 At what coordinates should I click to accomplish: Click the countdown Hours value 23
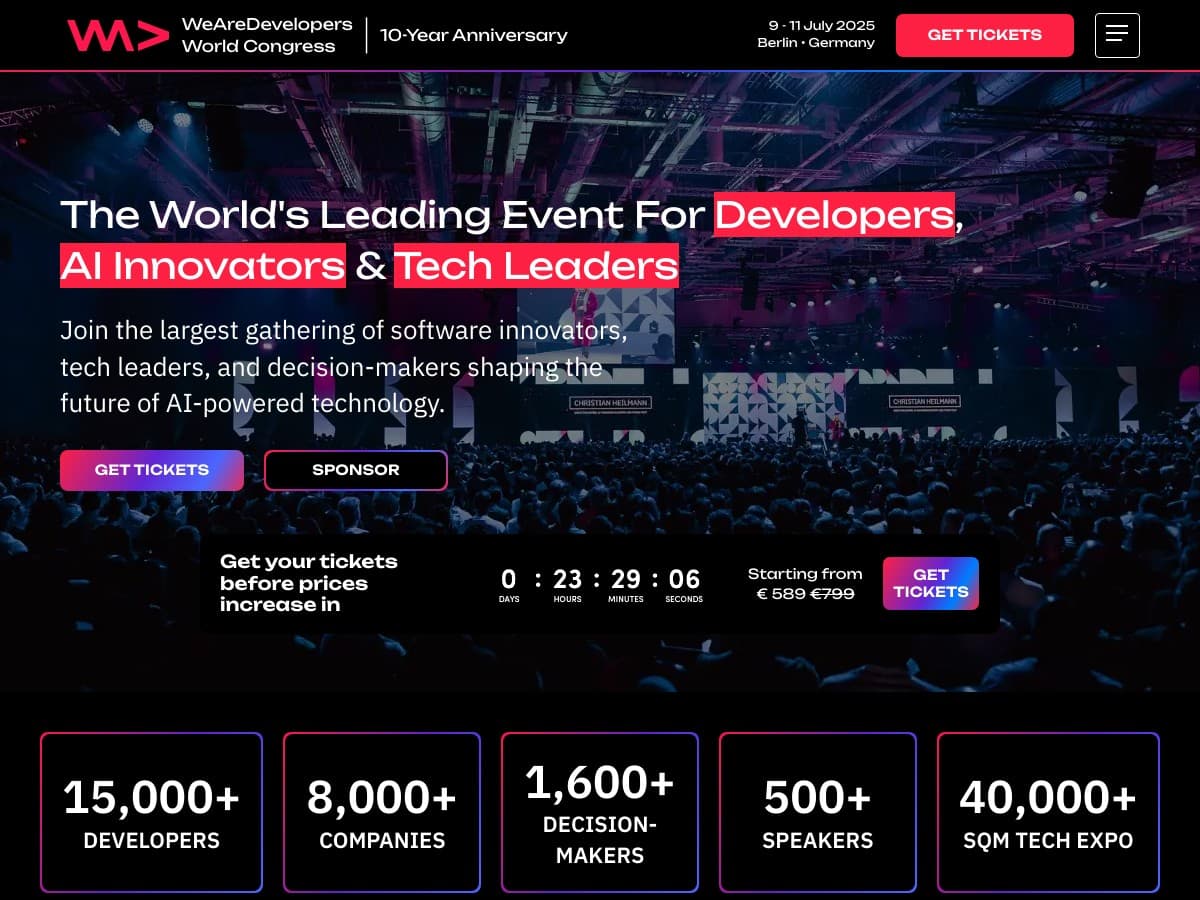click(567, 579)
